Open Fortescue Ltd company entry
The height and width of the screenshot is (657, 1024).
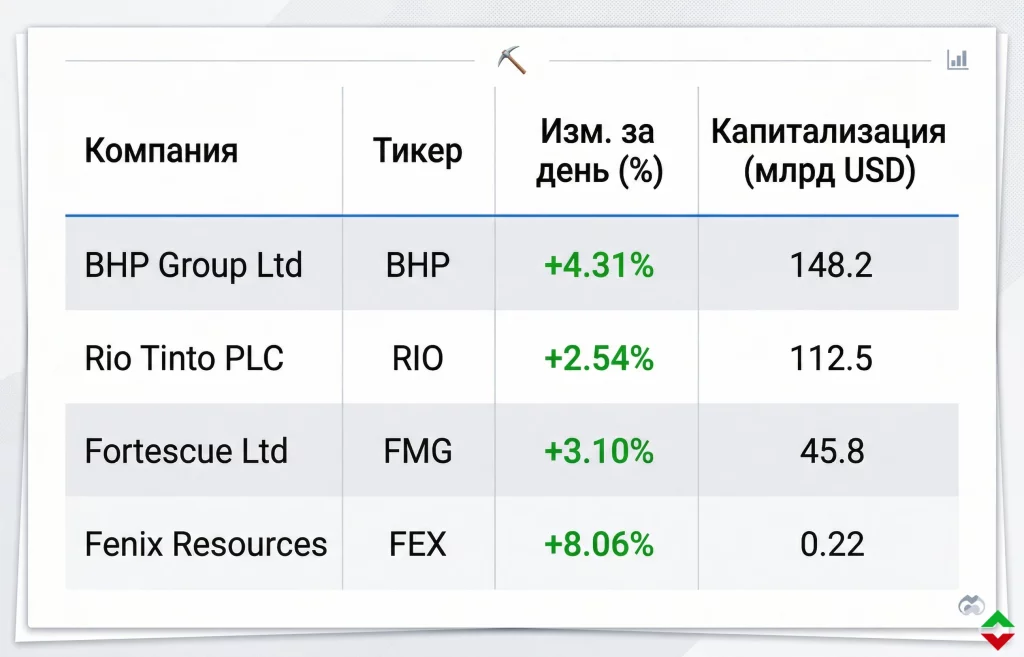186,451
